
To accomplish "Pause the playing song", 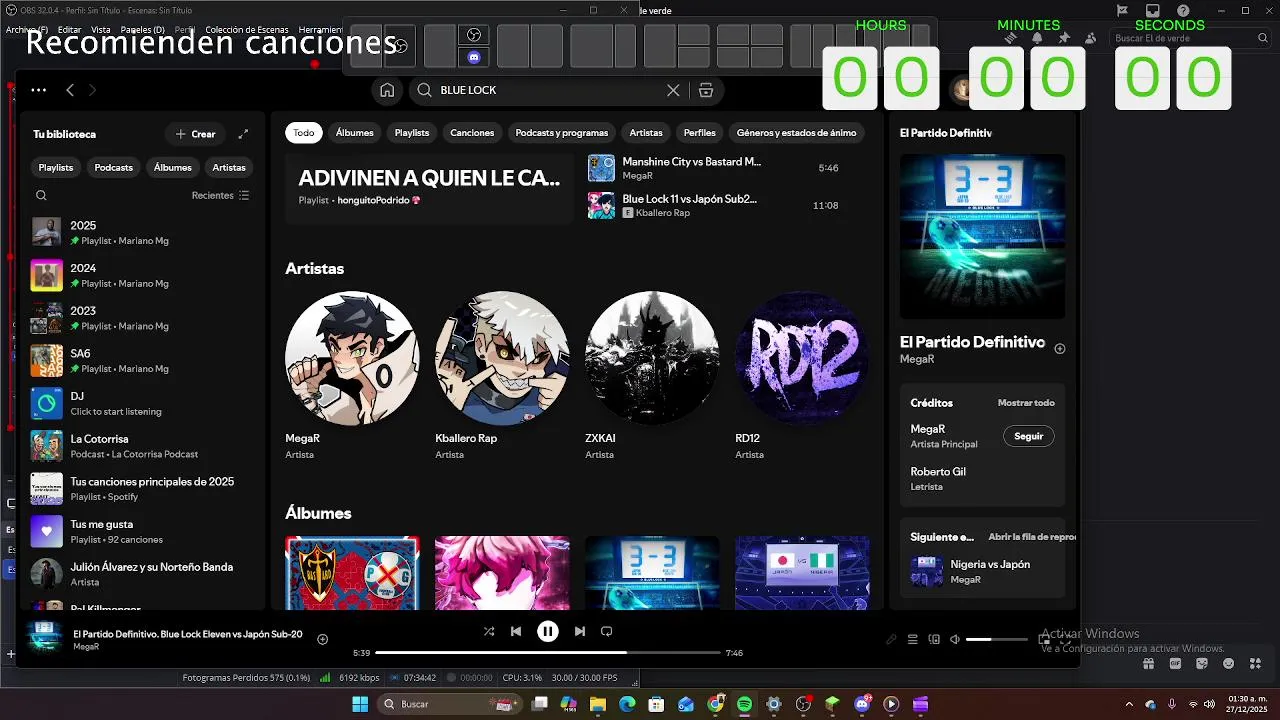I will tap(548, 631).
